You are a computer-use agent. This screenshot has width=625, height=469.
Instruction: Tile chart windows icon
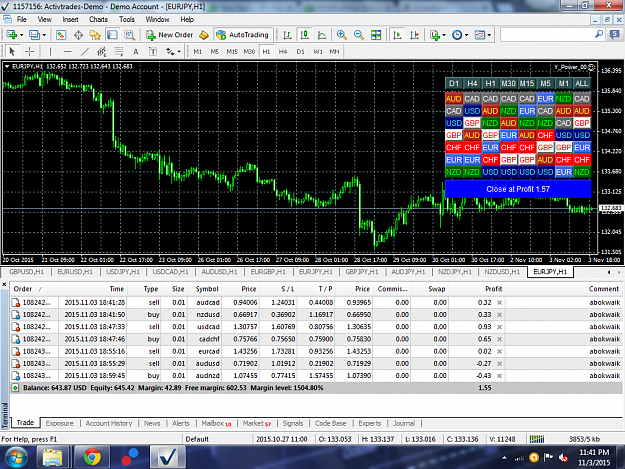[x=376, y=35]
